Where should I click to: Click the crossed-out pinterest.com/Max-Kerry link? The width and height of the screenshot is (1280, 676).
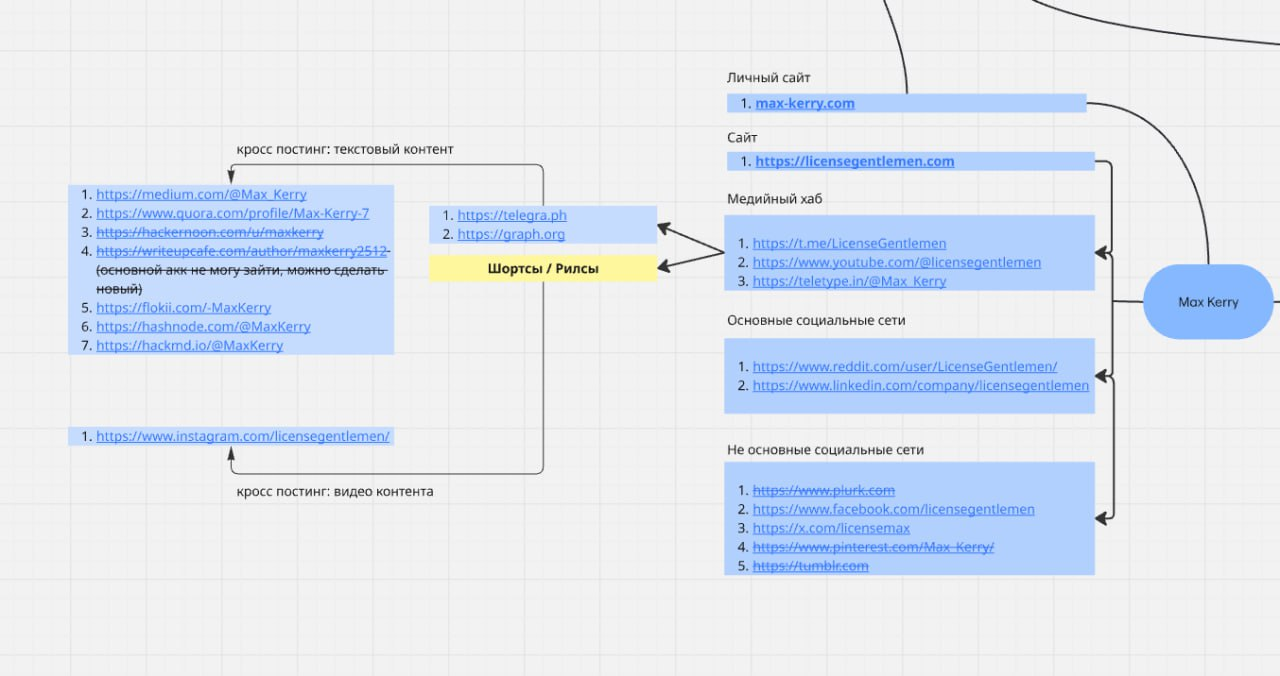[x=873, y=547]
